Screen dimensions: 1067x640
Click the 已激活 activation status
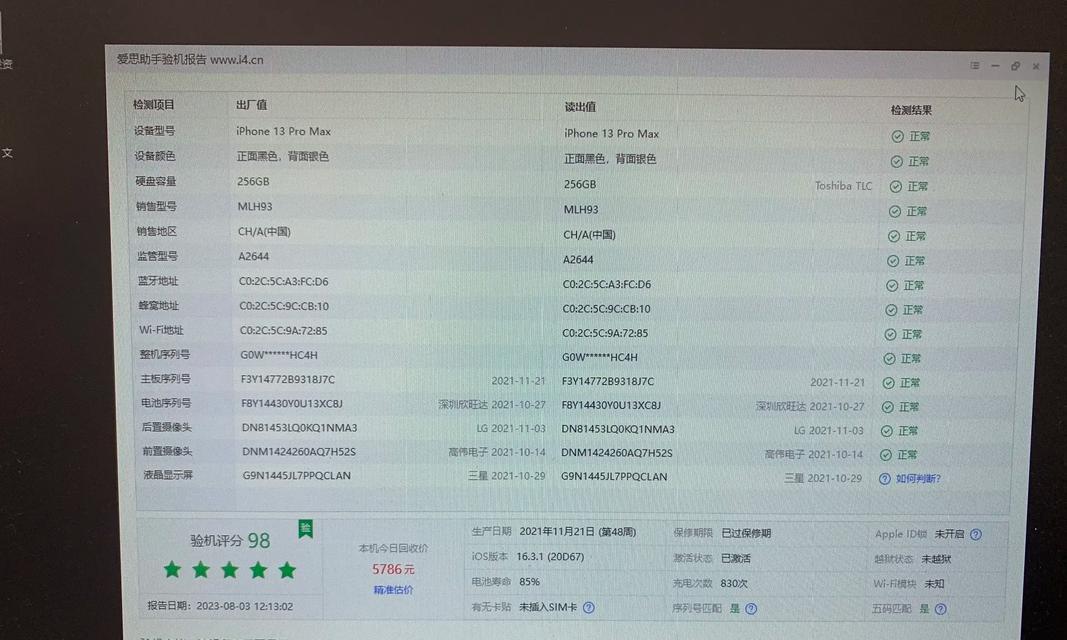pyautogui.click(x=736, y=558)
